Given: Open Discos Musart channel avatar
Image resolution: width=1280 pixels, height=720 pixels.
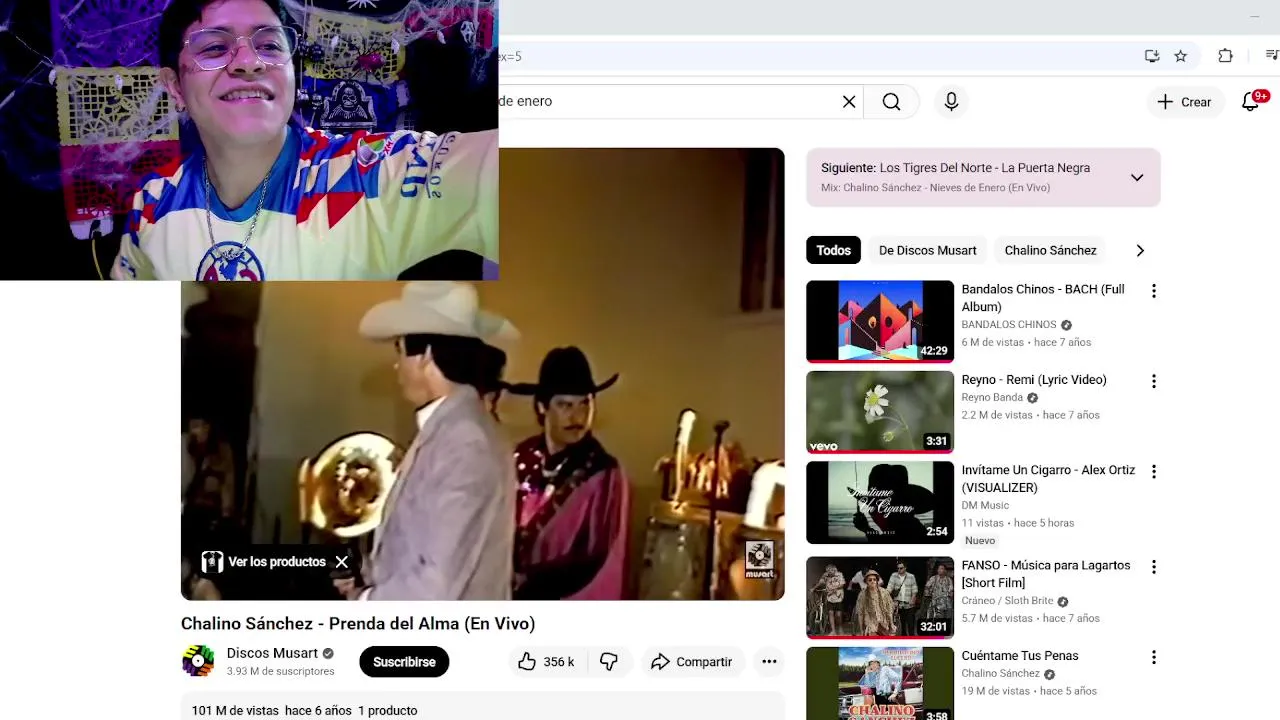Looking at the screenshot, I should tap(198, 661).
